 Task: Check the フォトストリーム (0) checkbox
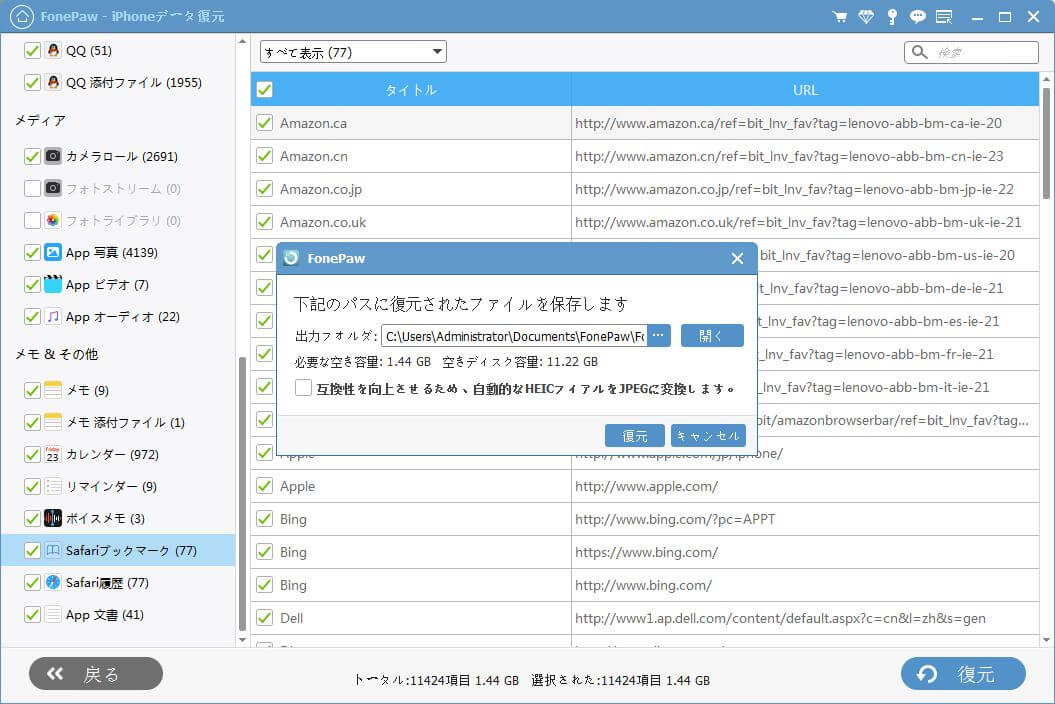tap(32, 188)
